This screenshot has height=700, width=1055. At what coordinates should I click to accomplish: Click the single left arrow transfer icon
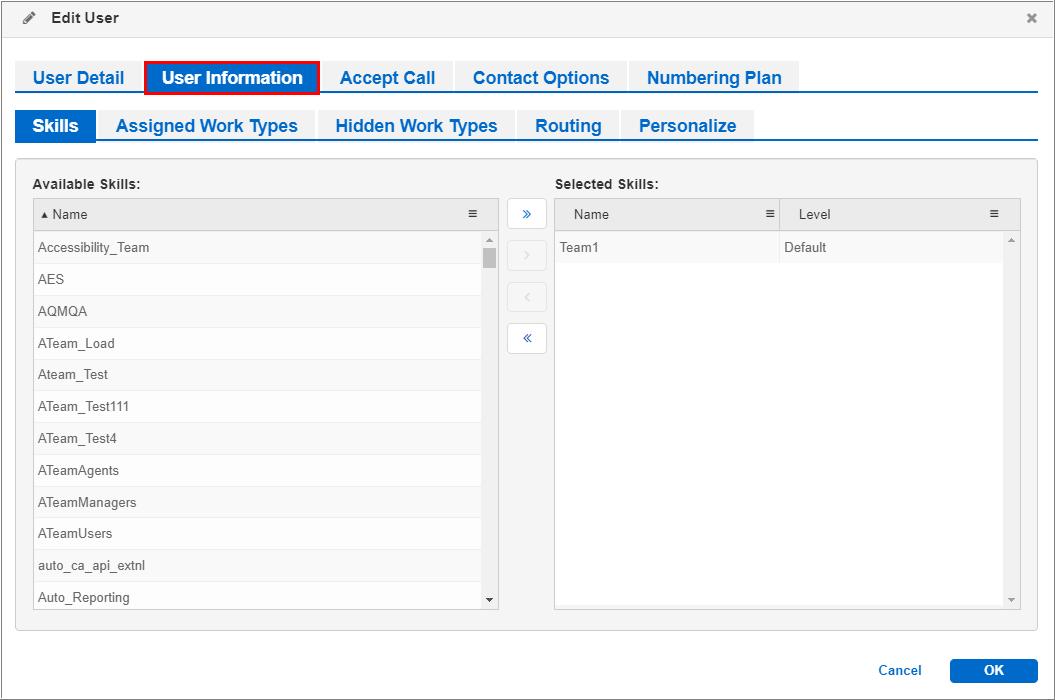coord(526,296)
